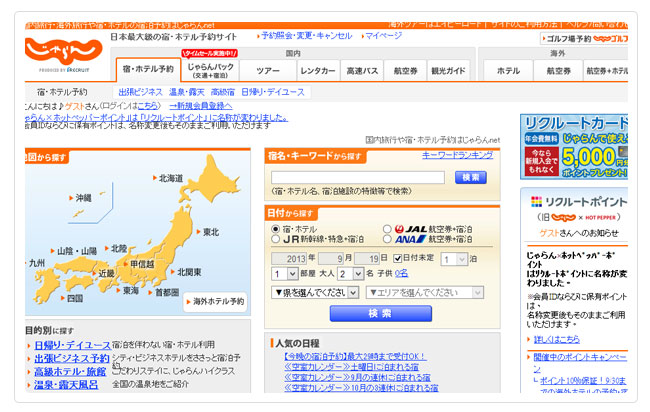
Task: Open the 泊 nights dropdown
Action: (454, 259)
